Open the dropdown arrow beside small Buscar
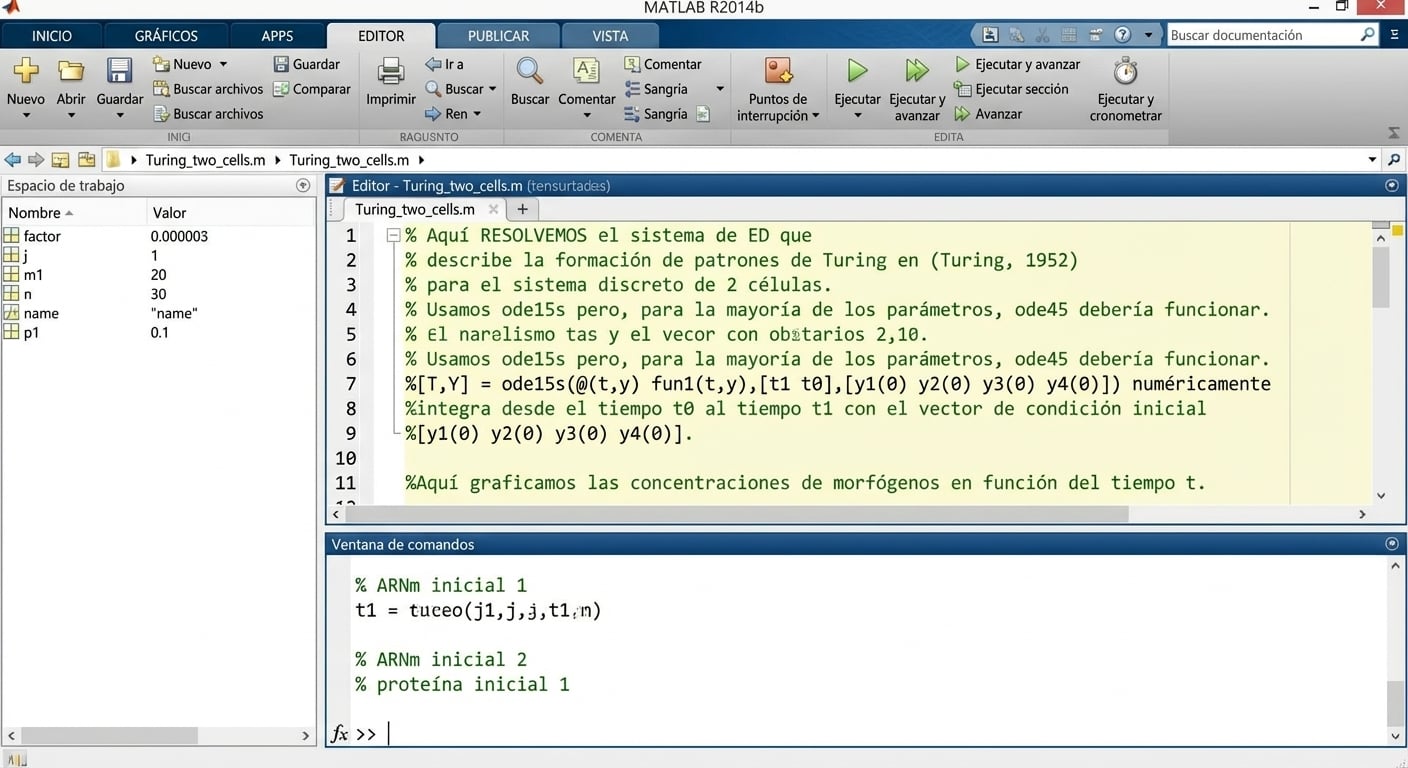The height and width of the screenshot is (768, 1408). tap(492, 89)
